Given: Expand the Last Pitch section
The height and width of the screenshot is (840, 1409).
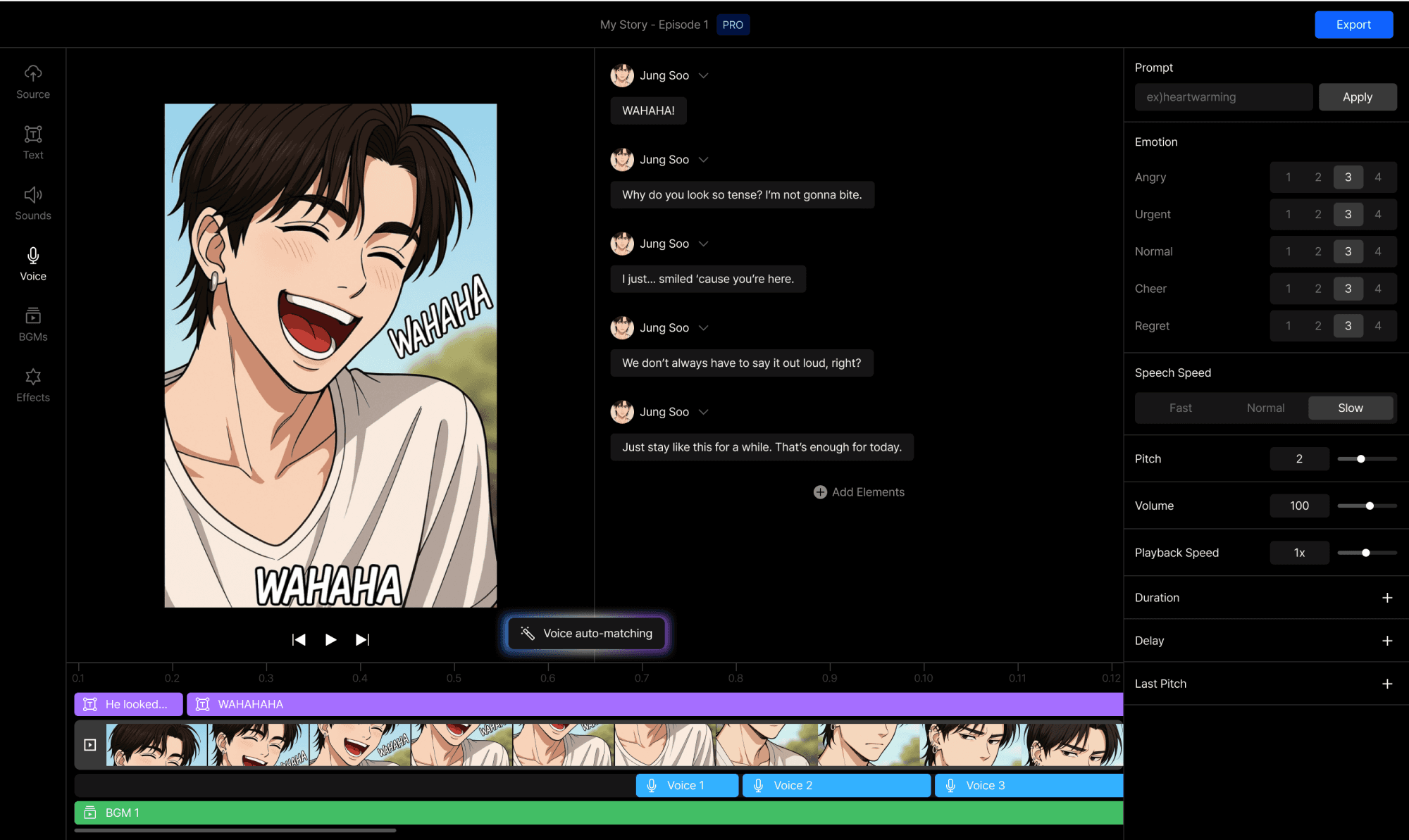Looking at the screenshot, I should click(1386, 684).
